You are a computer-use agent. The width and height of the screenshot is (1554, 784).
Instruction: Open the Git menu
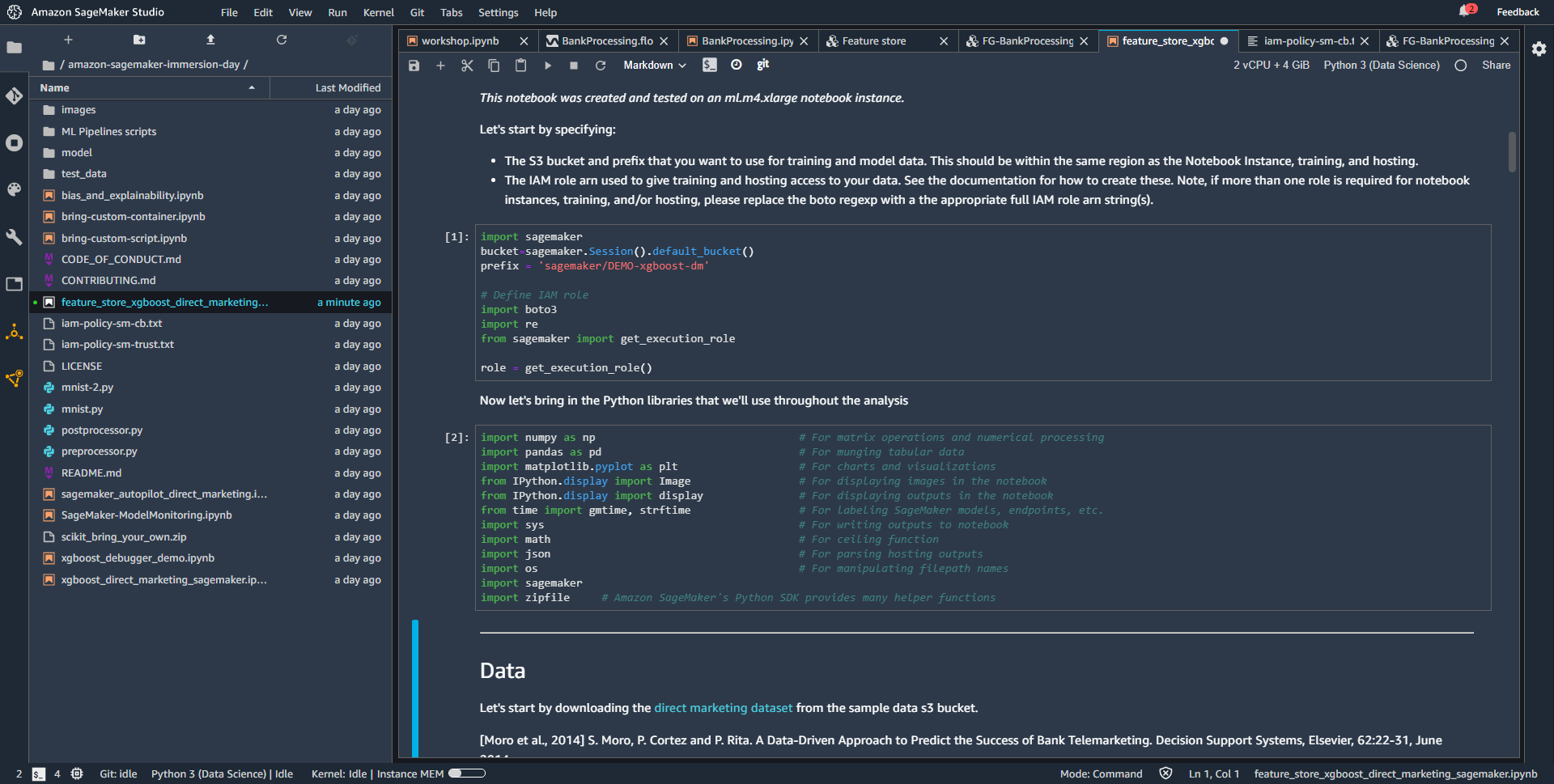tap(417, 12)
